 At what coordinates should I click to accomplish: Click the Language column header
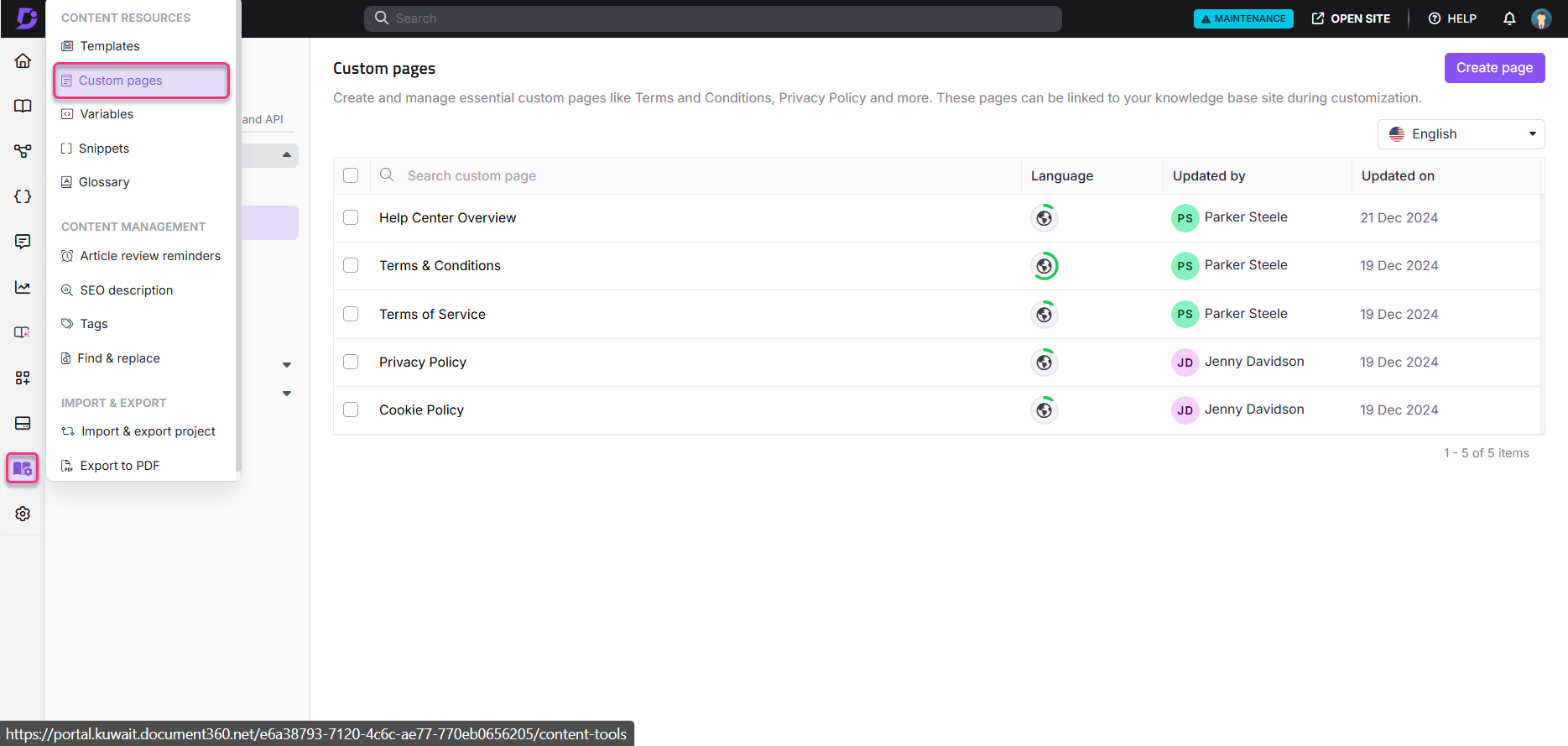point(1062,176)
